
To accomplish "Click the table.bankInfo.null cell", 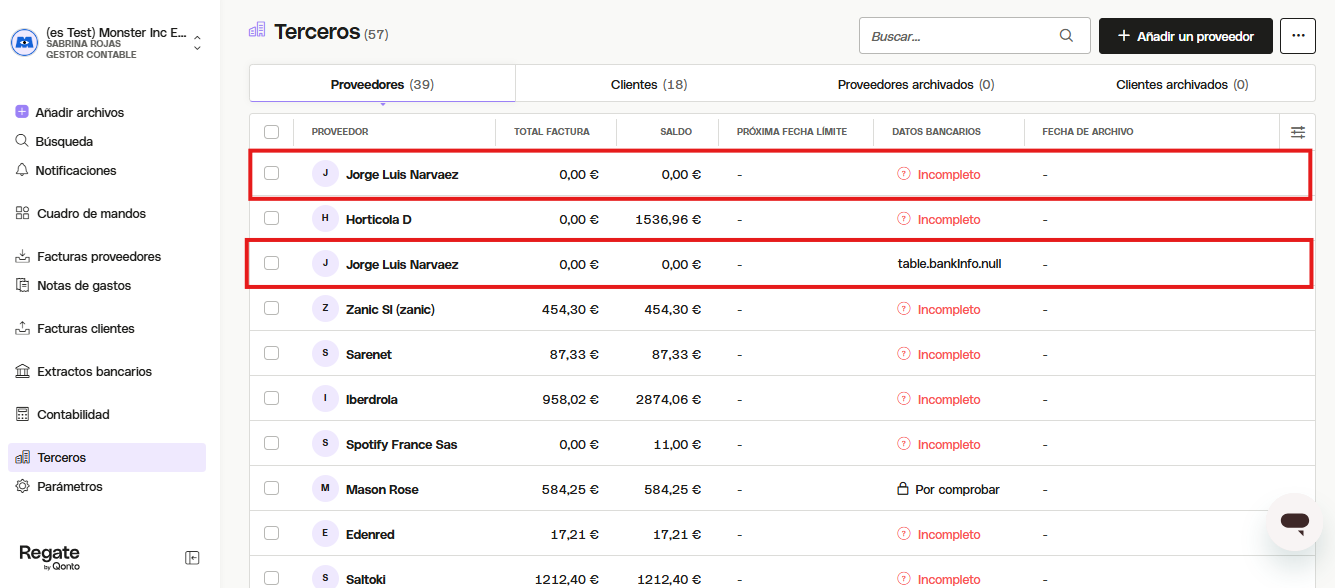I will click(x=949, y=264).
